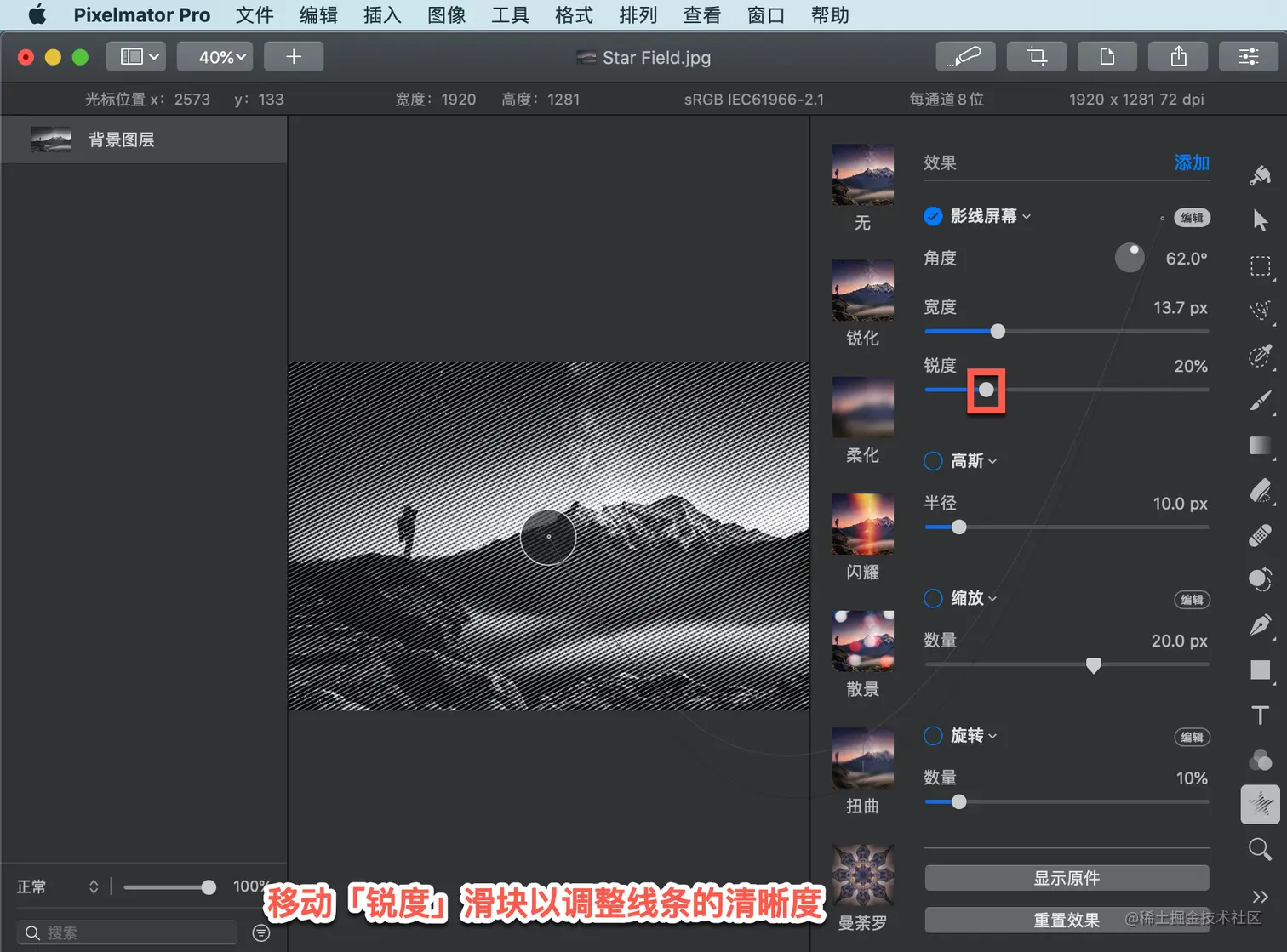Select the Pen tool
The image size is (1287, 952).
pos(1261,625)
